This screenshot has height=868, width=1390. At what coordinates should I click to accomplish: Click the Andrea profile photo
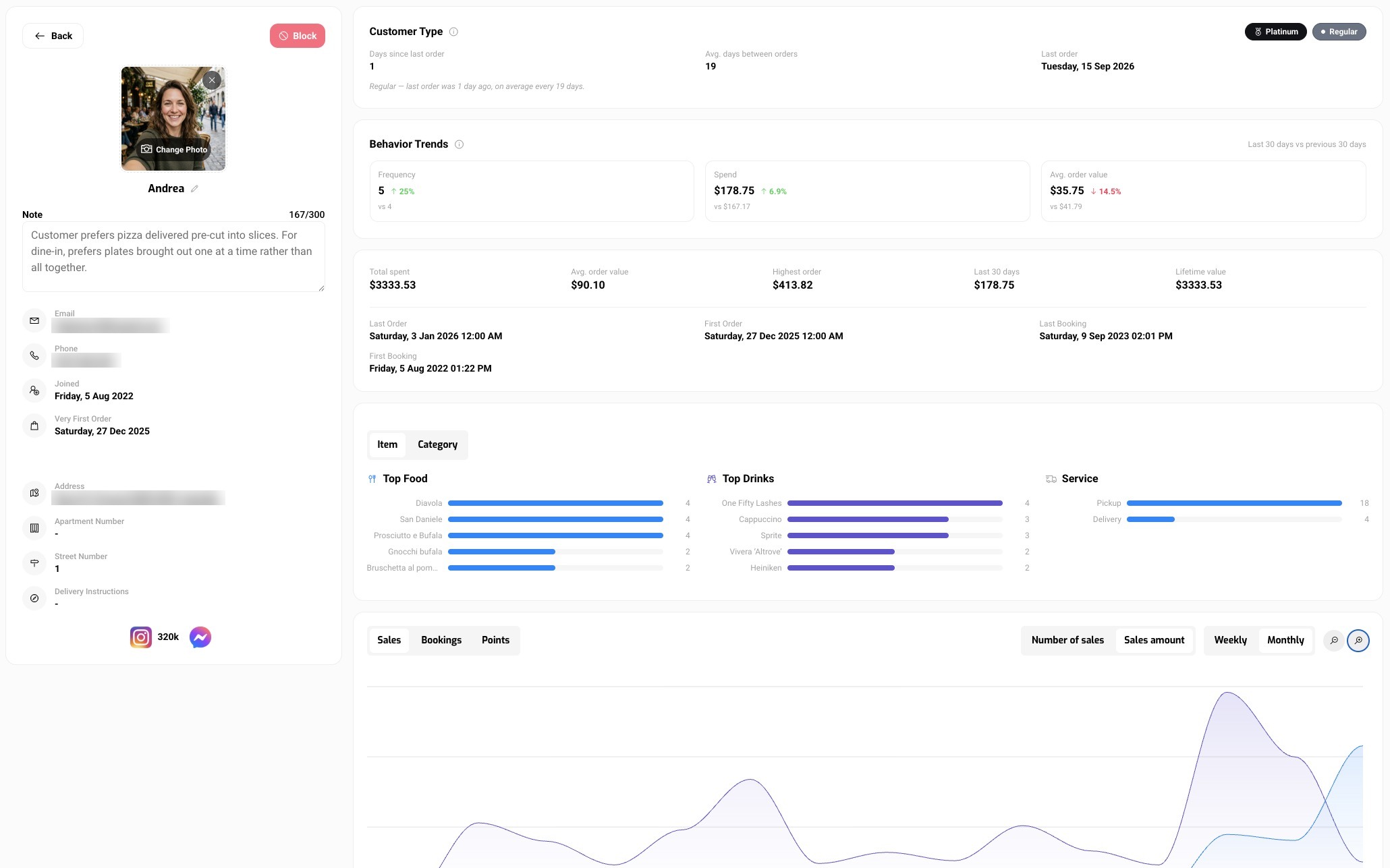coord(173,118)
